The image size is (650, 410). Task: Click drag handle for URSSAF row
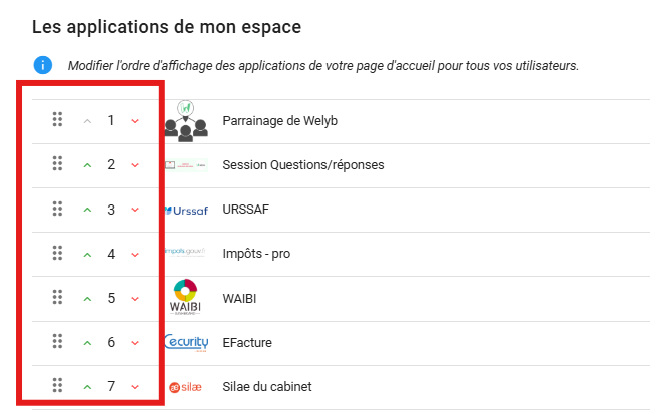coord(57,209)
